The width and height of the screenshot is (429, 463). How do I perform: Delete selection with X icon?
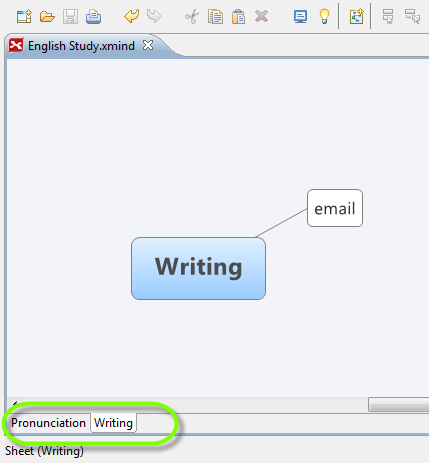point(261,16)
